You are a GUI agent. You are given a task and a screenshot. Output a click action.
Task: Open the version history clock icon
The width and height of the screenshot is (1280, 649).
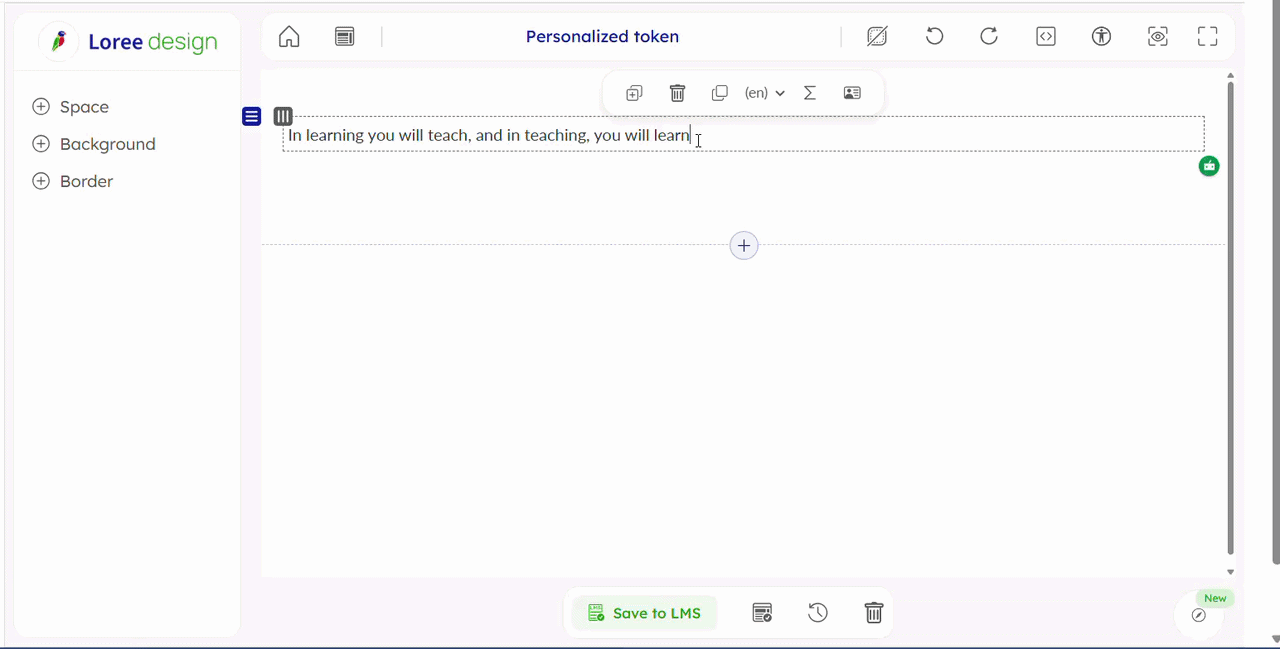(x=818, y=613)
